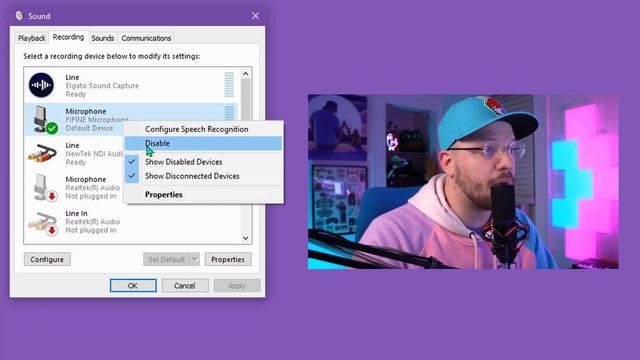
Task: Open the Sounds tab
Action: pyautogui.click(x=102, y=38)
